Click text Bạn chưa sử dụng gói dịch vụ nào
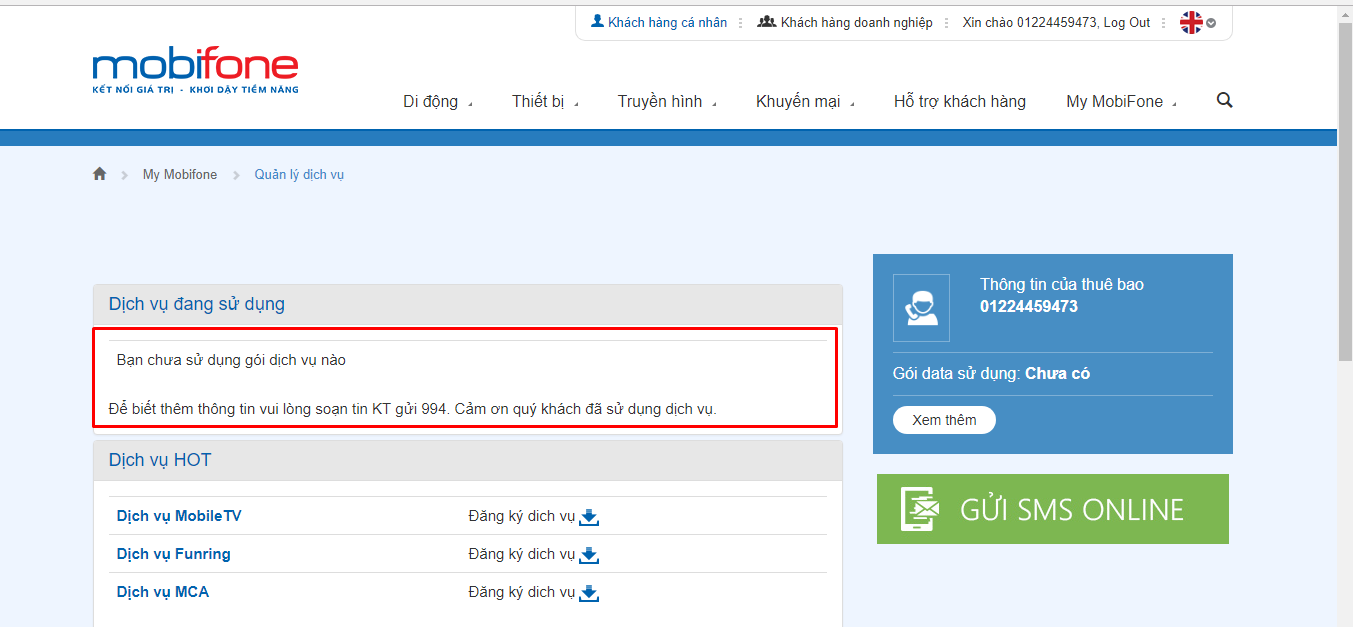The image size is (1353, 627). point(231,360)
